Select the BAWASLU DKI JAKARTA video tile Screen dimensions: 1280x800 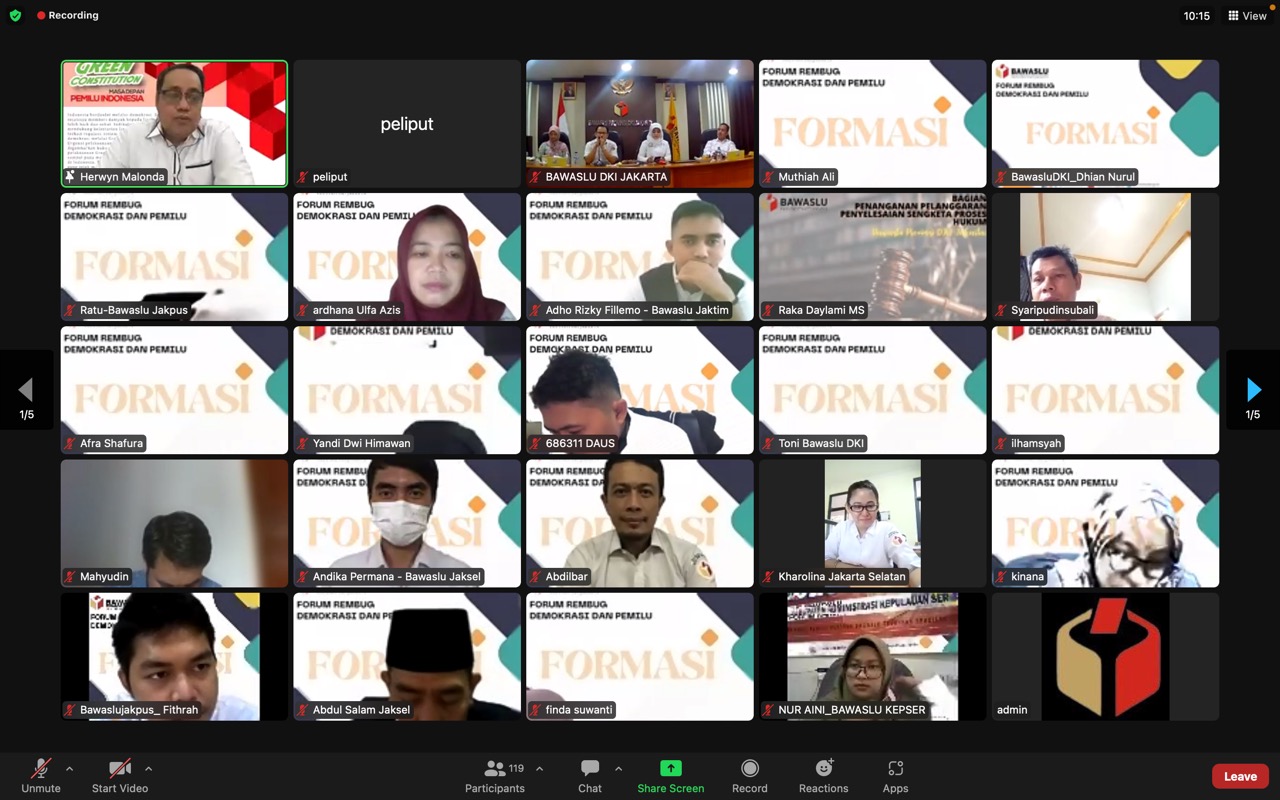[x=640, y=123]
